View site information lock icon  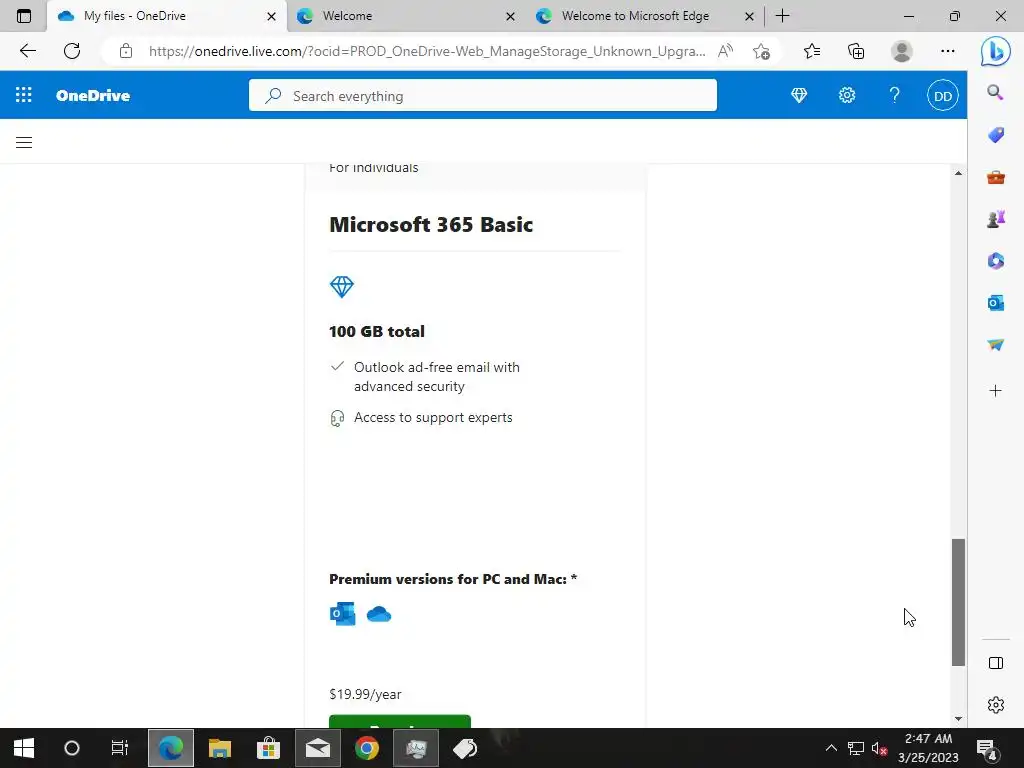click(126, 51)
